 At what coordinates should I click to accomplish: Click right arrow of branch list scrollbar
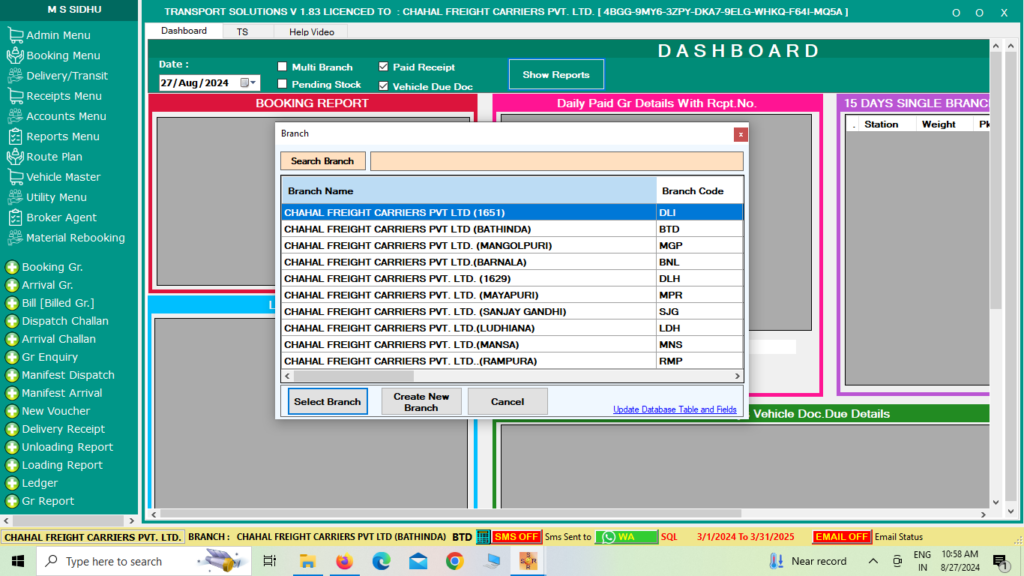[x=738, y=376]
